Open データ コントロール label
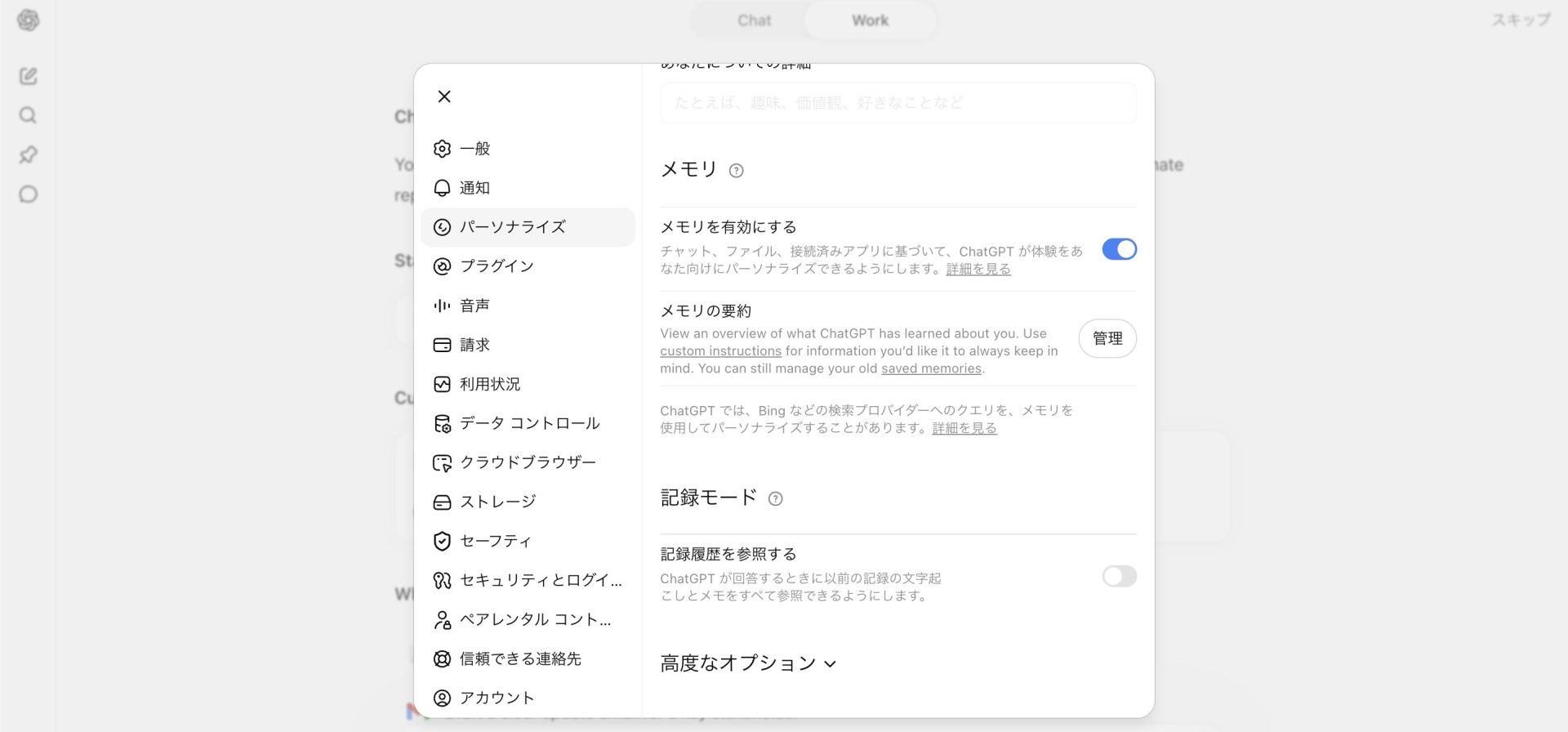Screen dimensions: 1568x732 pos(530,423)
